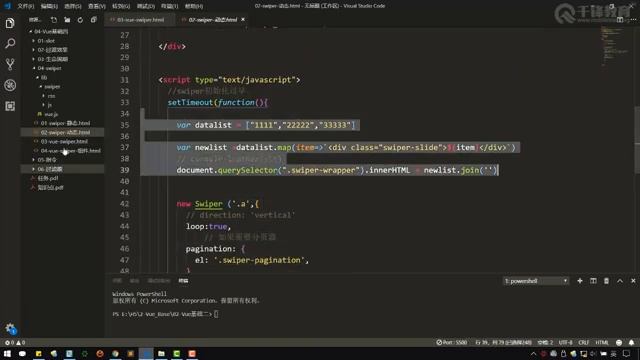Open the Source Control view

tap(10, 64)
